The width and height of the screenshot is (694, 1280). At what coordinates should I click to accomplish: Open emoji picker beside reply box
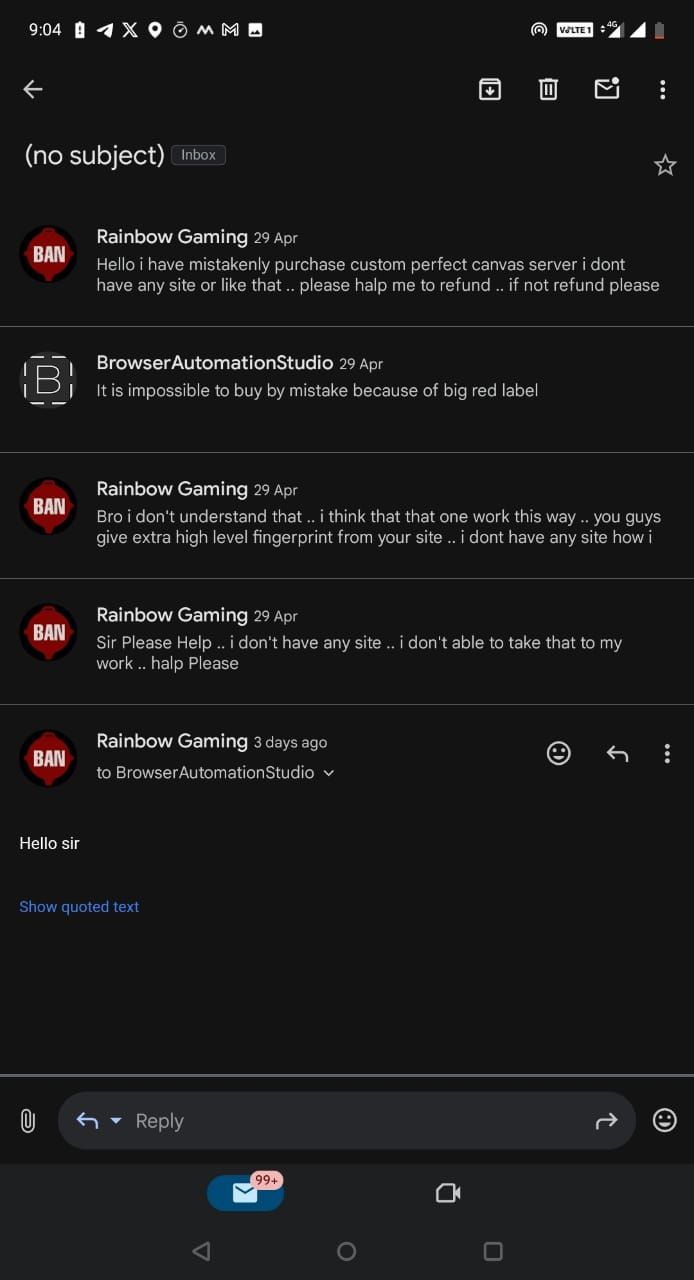pos(665,1121)
